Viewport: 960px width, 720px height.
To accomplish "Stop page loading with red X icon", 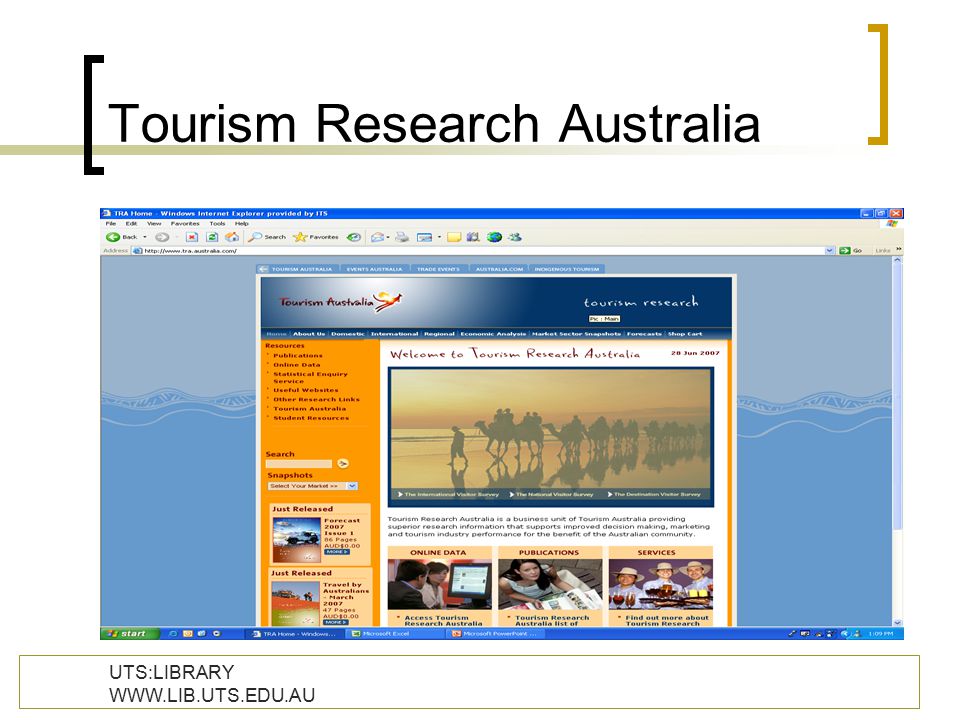I will point(192,237).
